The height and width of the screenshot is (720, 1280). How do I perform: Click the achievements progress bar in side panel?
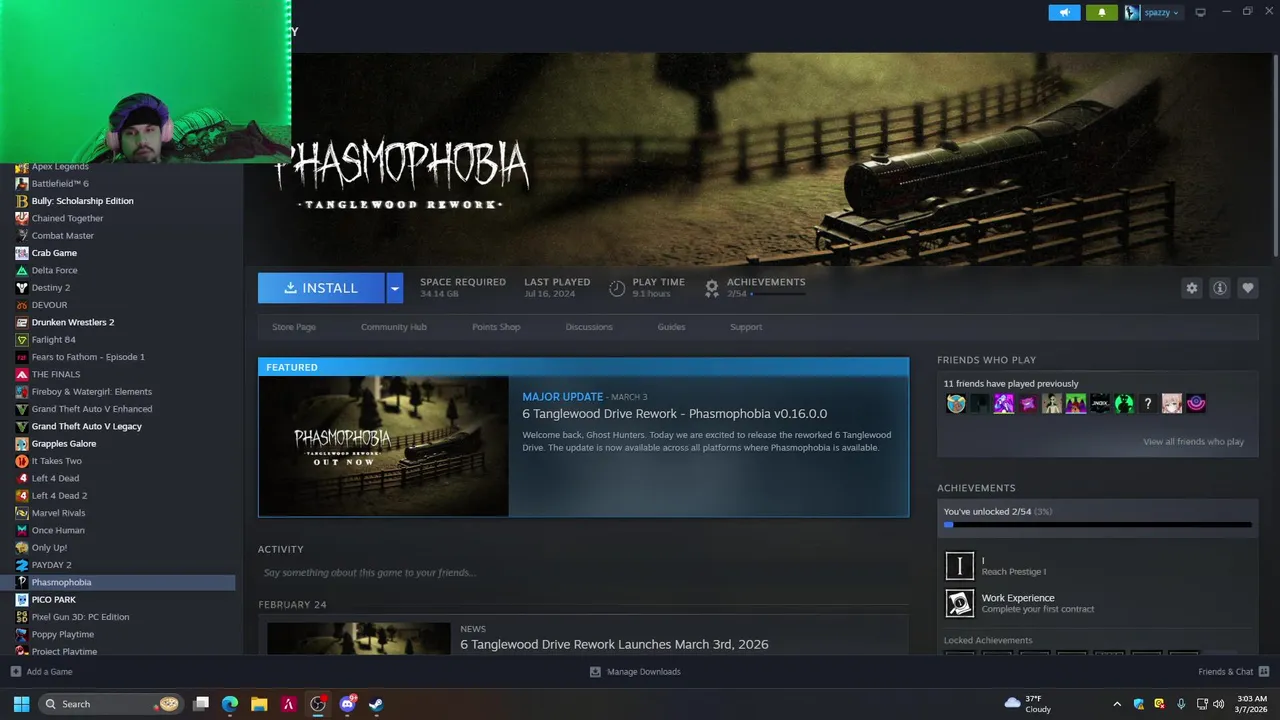[x=1098, y=524]
